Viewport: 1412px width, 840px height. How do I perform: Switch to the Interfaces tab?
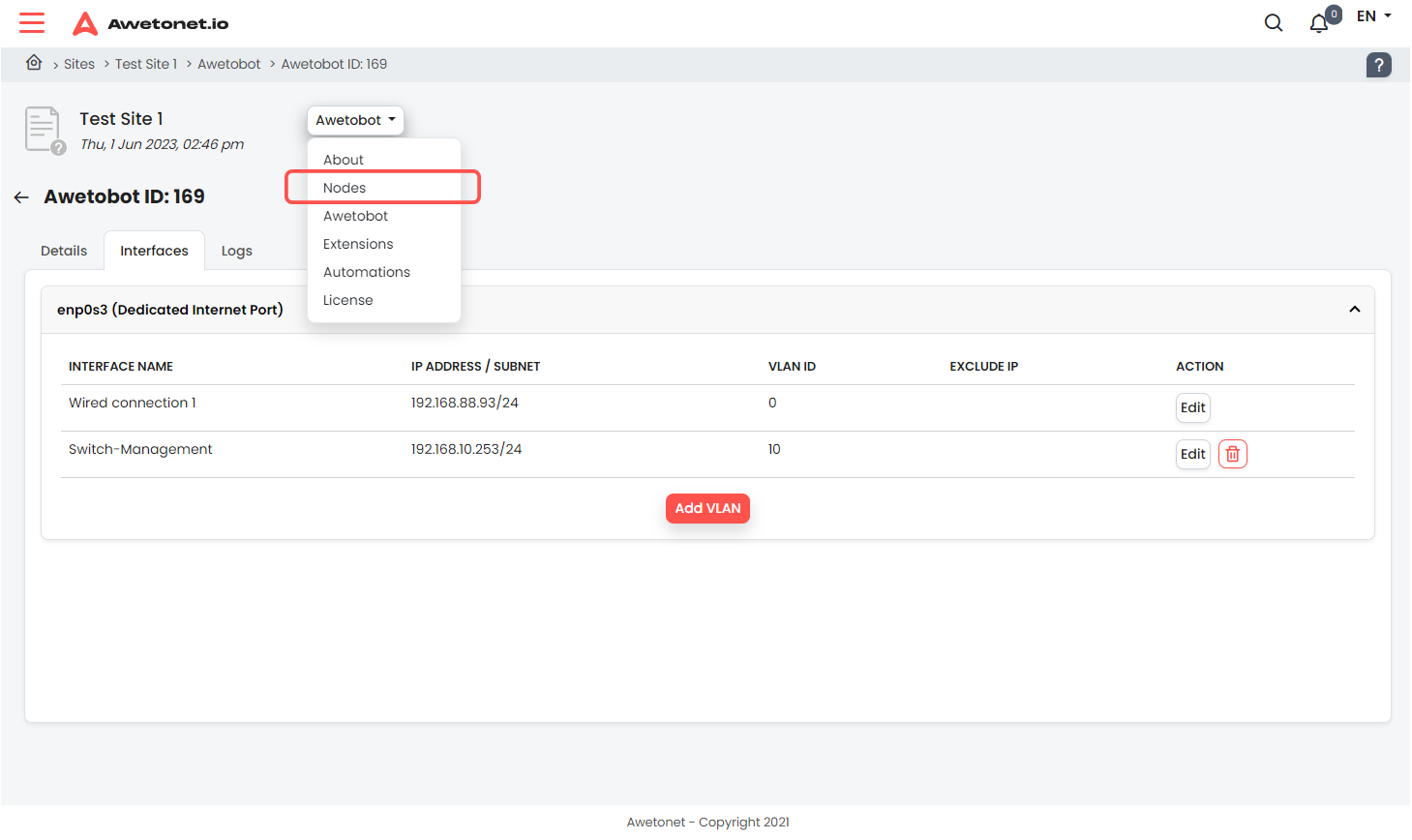tap(154, 251)
